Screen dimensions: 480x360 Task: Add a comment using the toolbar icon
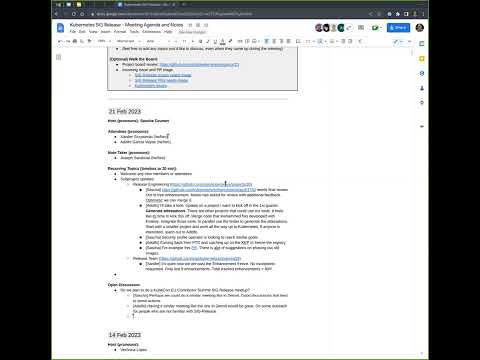tap(247, 41)
